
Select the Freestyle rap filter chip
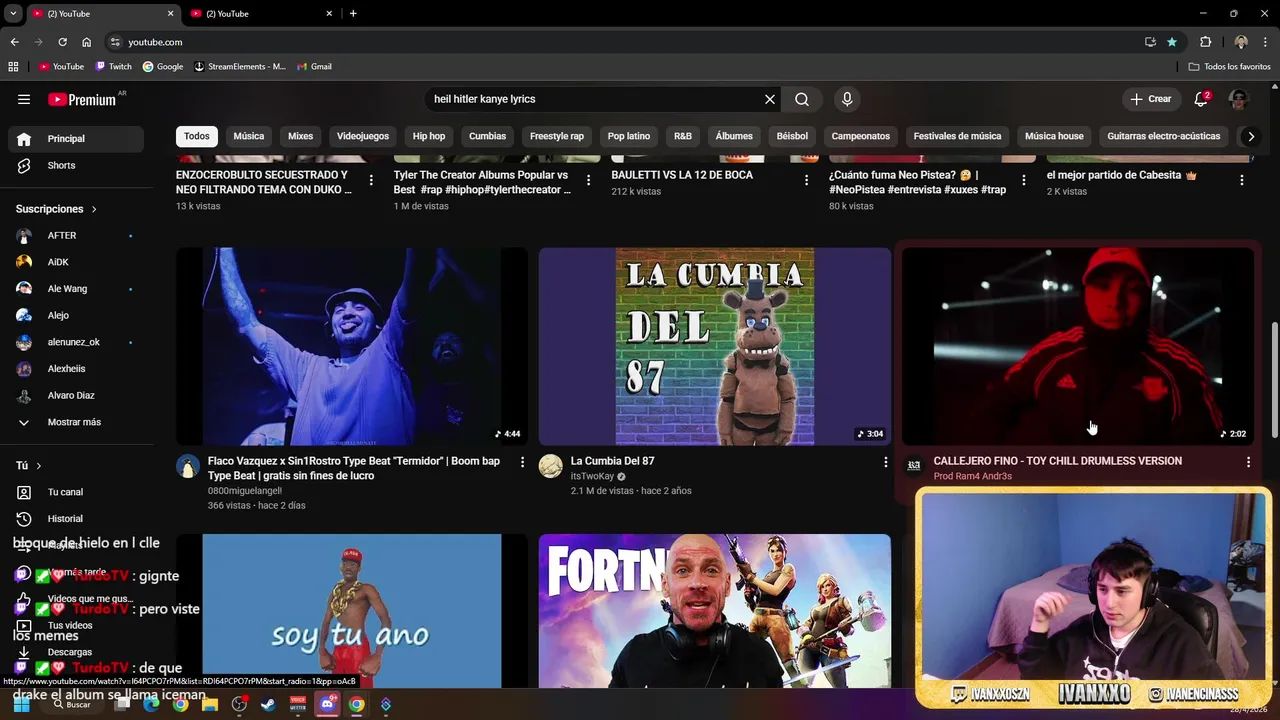[557, 136]
